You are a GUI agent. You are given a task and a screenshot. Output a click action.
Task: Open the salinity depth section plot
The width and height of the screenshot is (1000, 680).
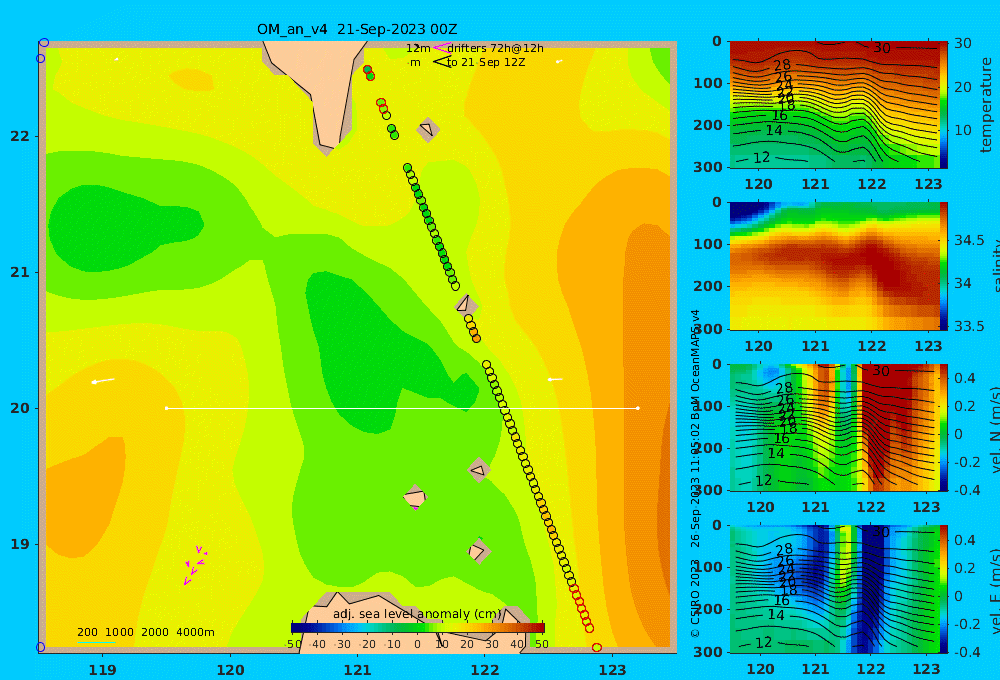click(834, 266)
